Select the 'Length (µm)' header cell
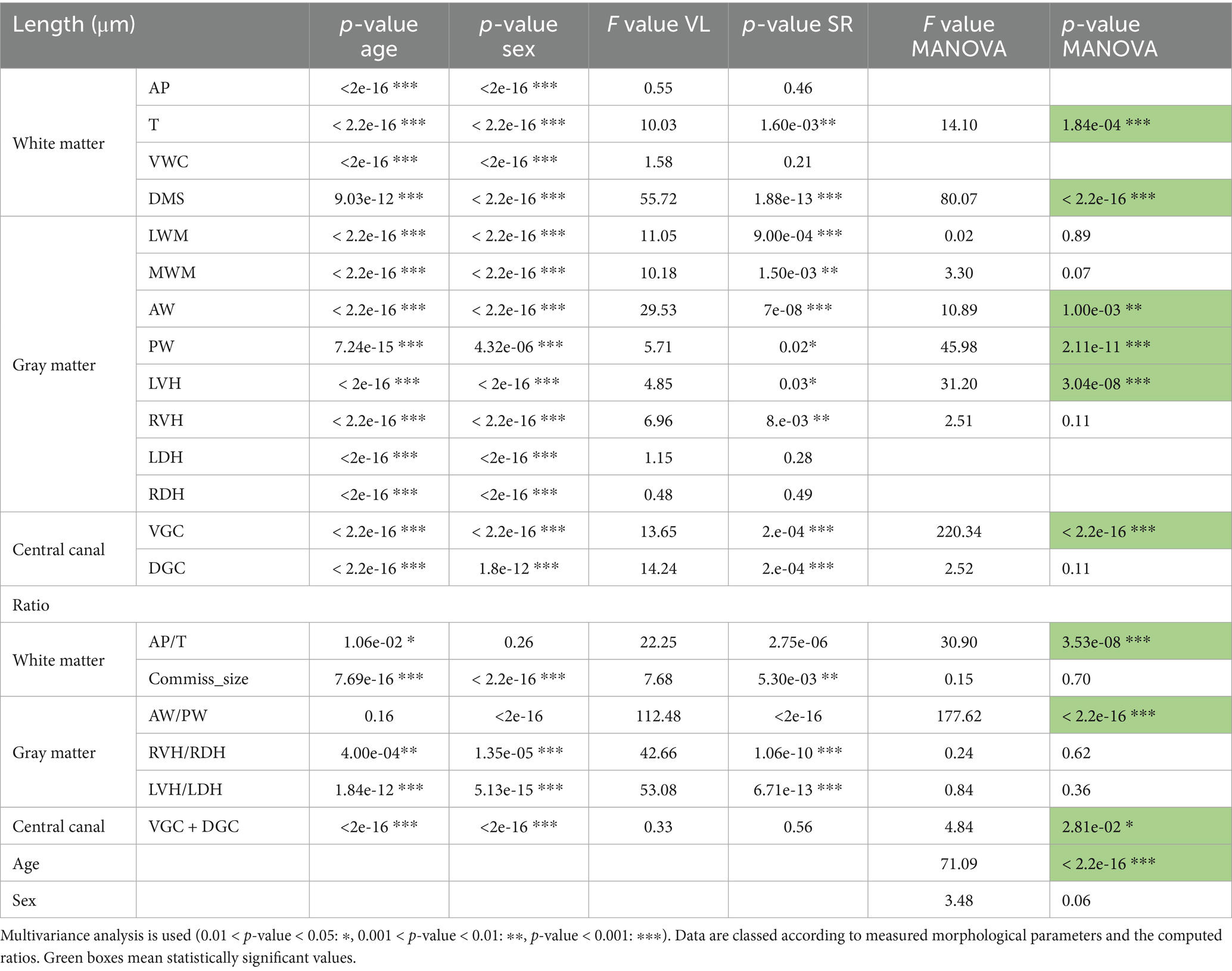The image size is (1232, 971). tap(74, 24)
